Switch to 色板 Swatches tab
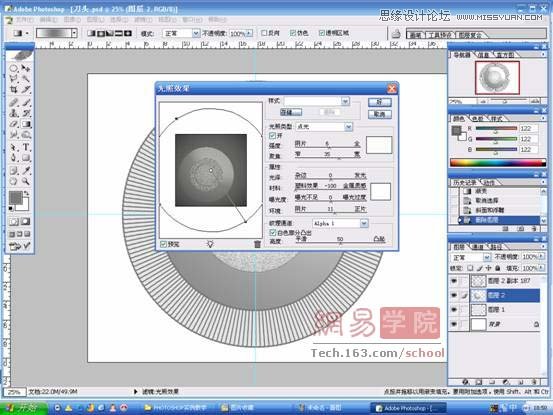This screenshot has width=553, height=415. pyautogui.click(x=477, y=119)
